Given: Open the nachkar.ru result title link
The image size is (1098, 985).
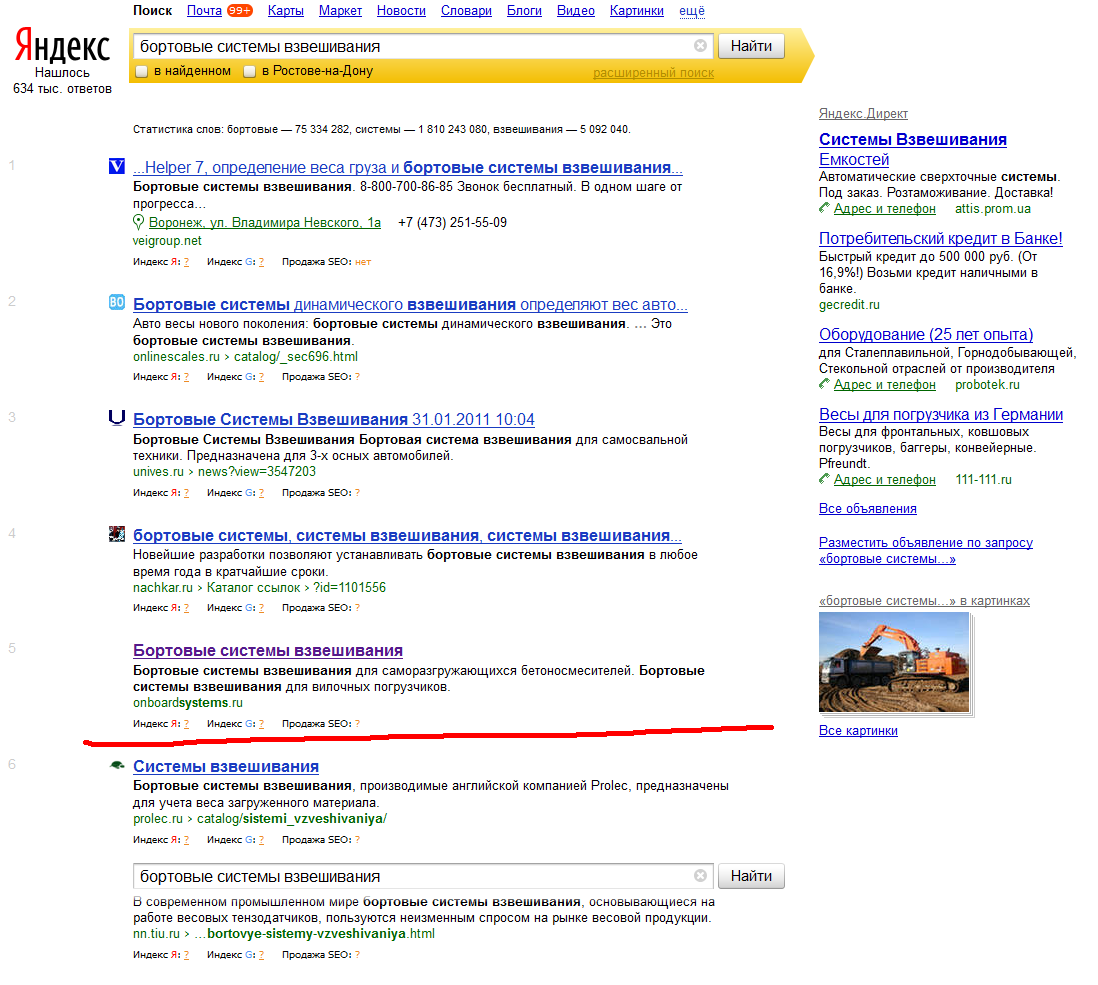Looking at the screenshot, I should tap(408, 536).
